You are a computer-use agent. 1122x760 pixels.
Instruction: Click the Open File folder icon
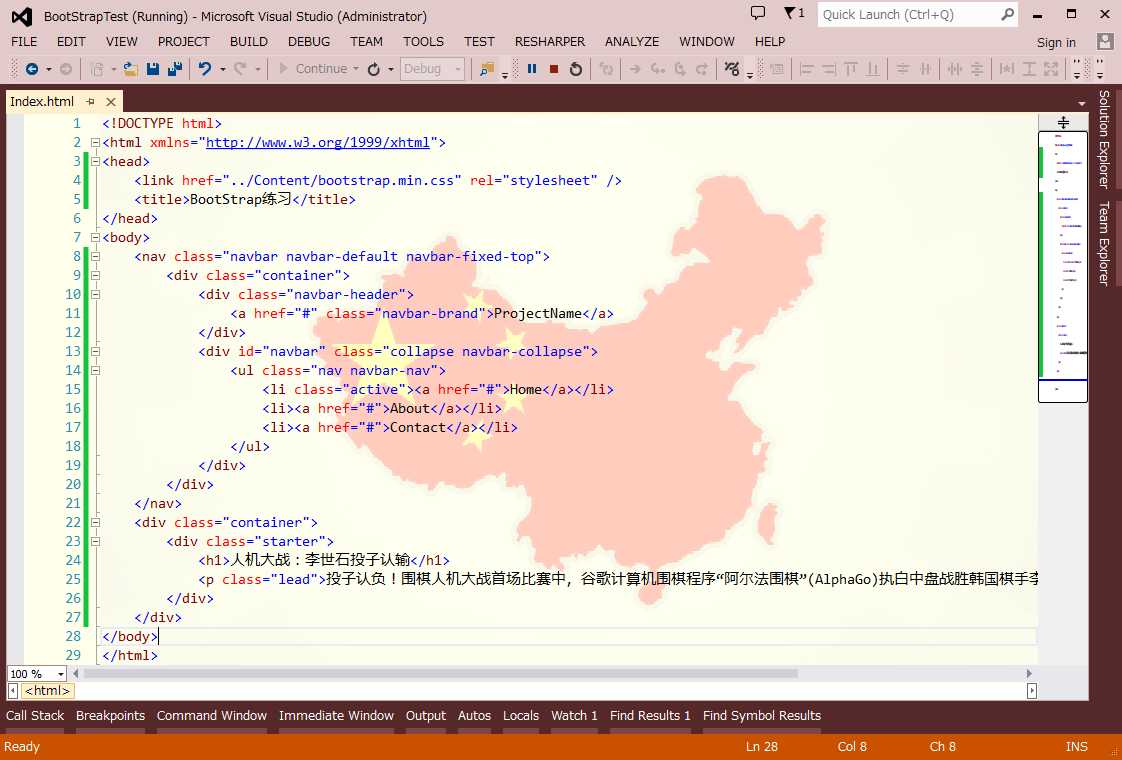[x=130, y=69]
